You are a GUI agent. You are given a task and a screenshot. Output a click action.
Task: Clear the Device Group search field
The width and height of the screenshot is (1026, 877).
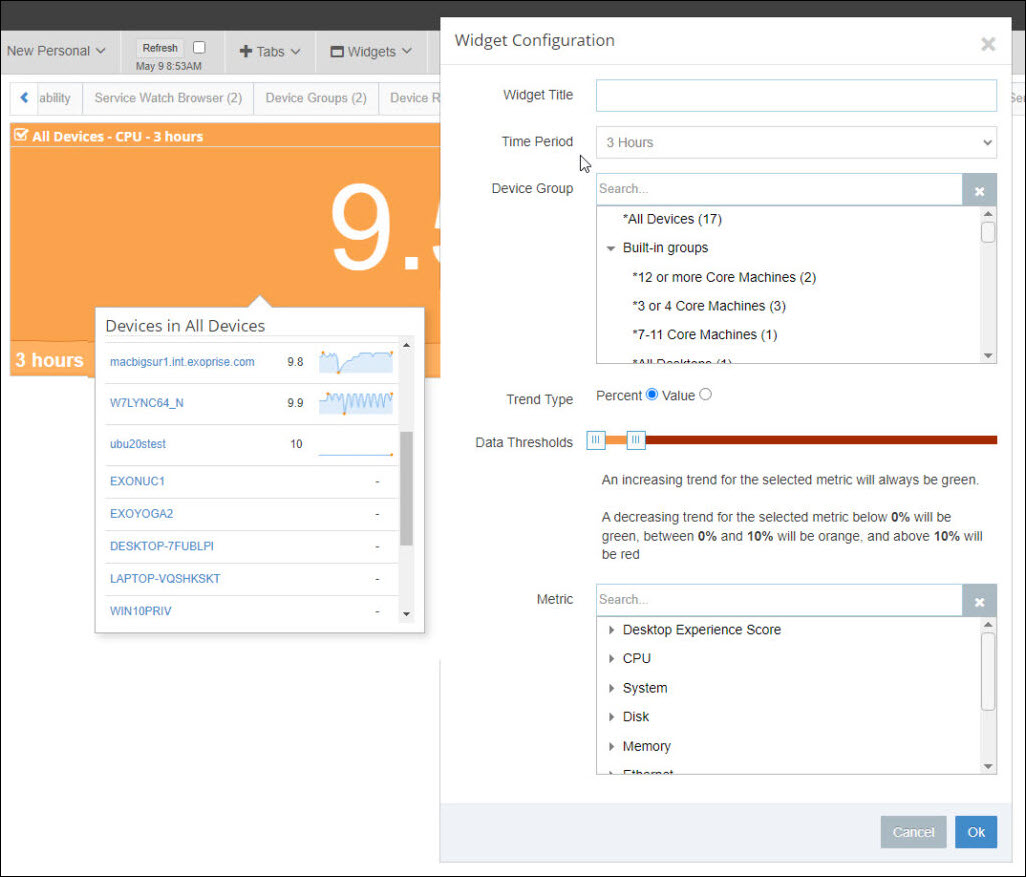point(979,190)
